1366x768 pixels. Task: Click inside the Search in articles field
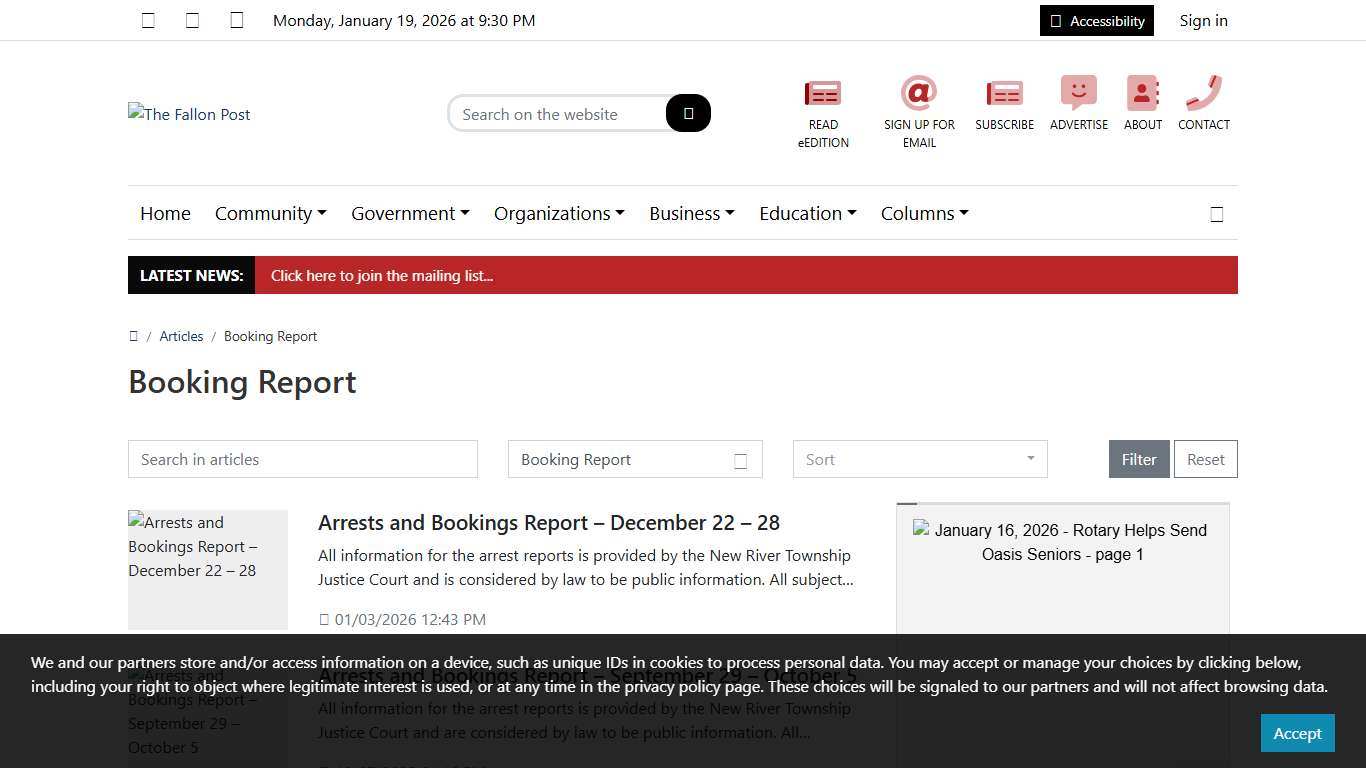pos(302,459)
